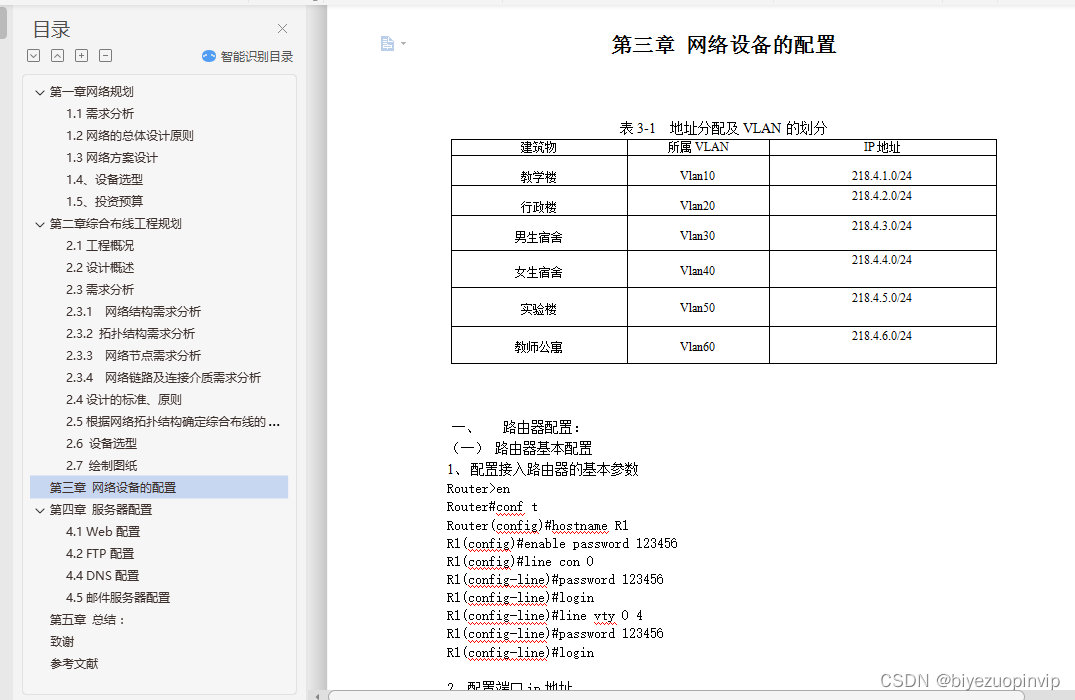Jump to 致谢 section
The image size is (1075, 700).
coord(62,641)
